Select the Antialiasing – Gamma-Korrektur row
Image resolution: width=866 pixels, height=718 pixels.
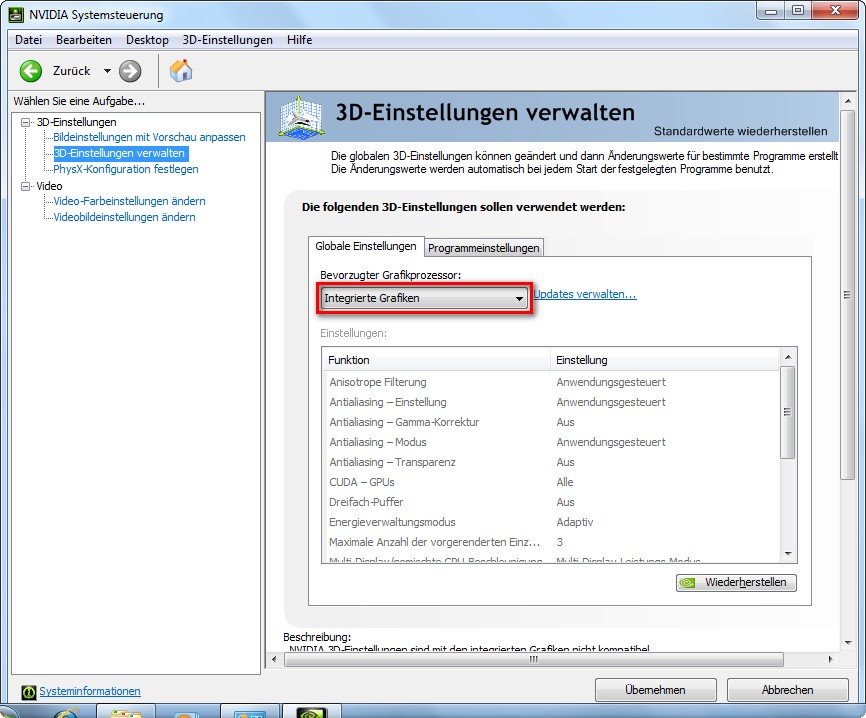[551, 422]
